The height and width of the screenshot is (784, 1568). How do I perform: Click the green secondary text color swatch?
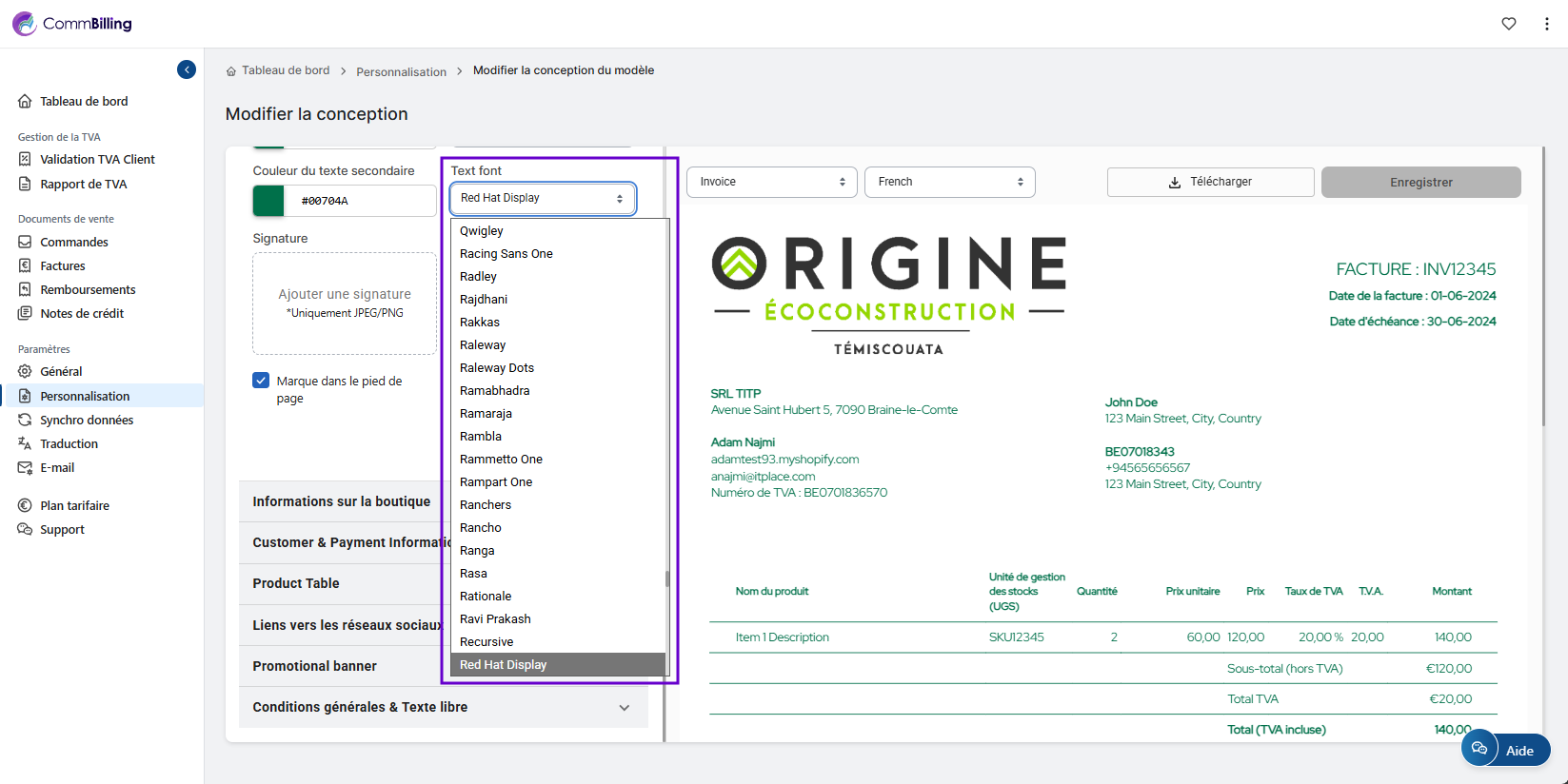tap(268, 201)
